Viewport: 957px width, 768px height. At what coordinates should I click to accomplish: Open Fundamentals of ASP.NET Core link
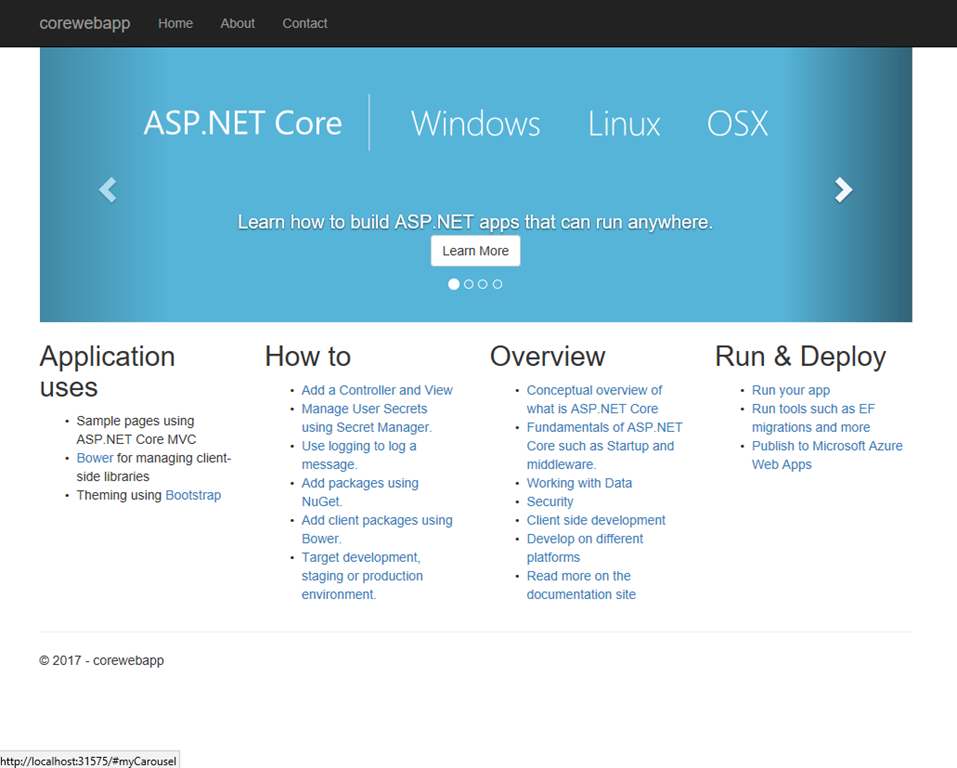pos(604,446)
